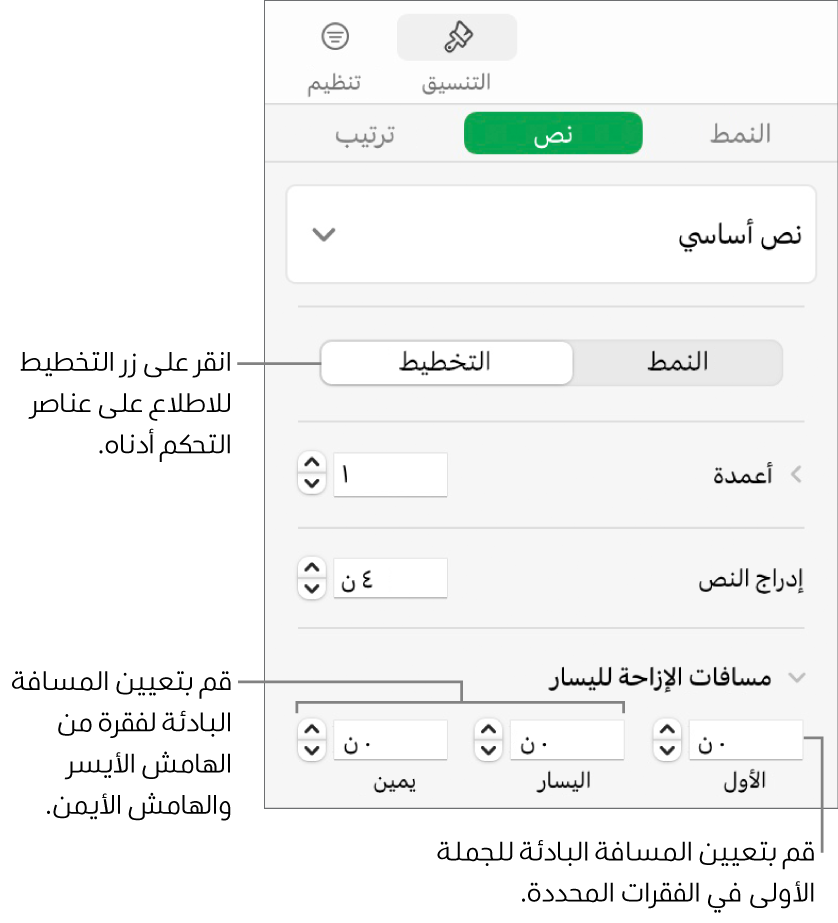Click the columns count input field
The image size is (838, 923).
point(389,475)
